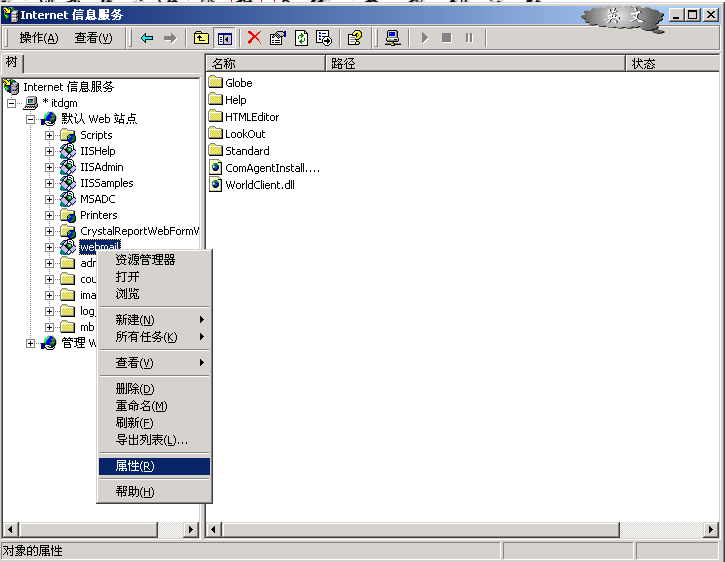This screenshot has height=562, width=725.
Task: Choose 资源管理器 from the context menu
Action: coord(145,260)
